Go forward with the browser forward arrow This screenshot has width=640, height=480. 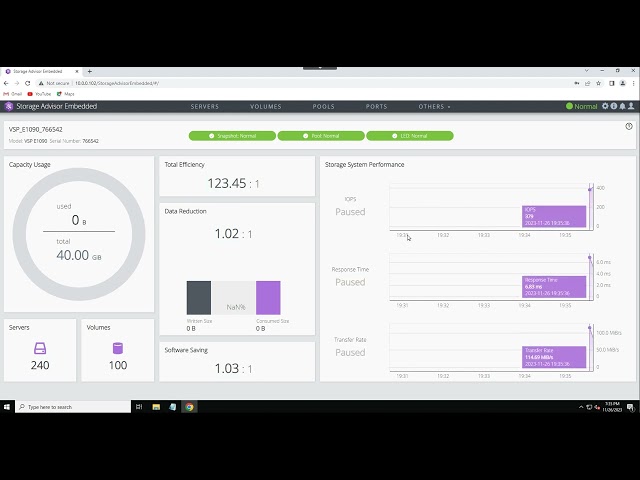point(17,83)
